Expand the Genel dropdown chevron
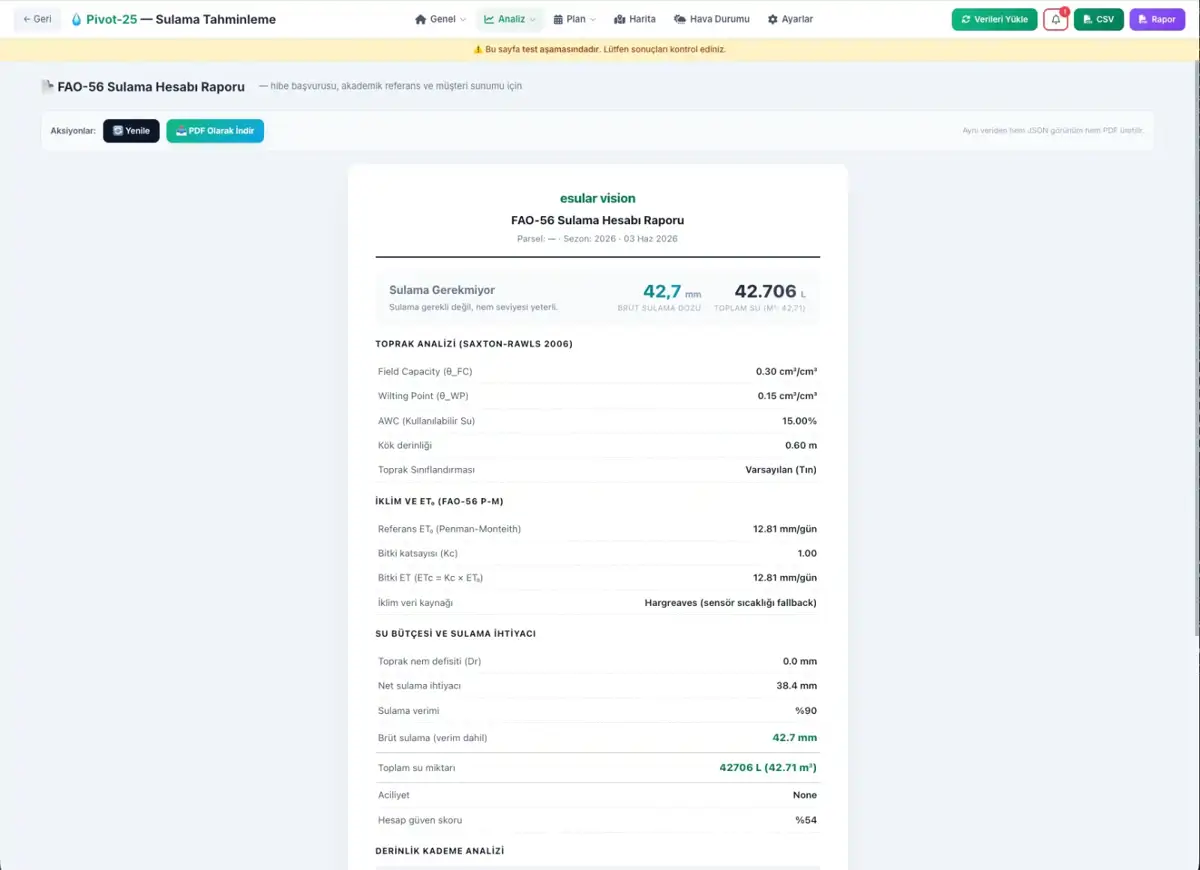 click(x=463, y=20)
